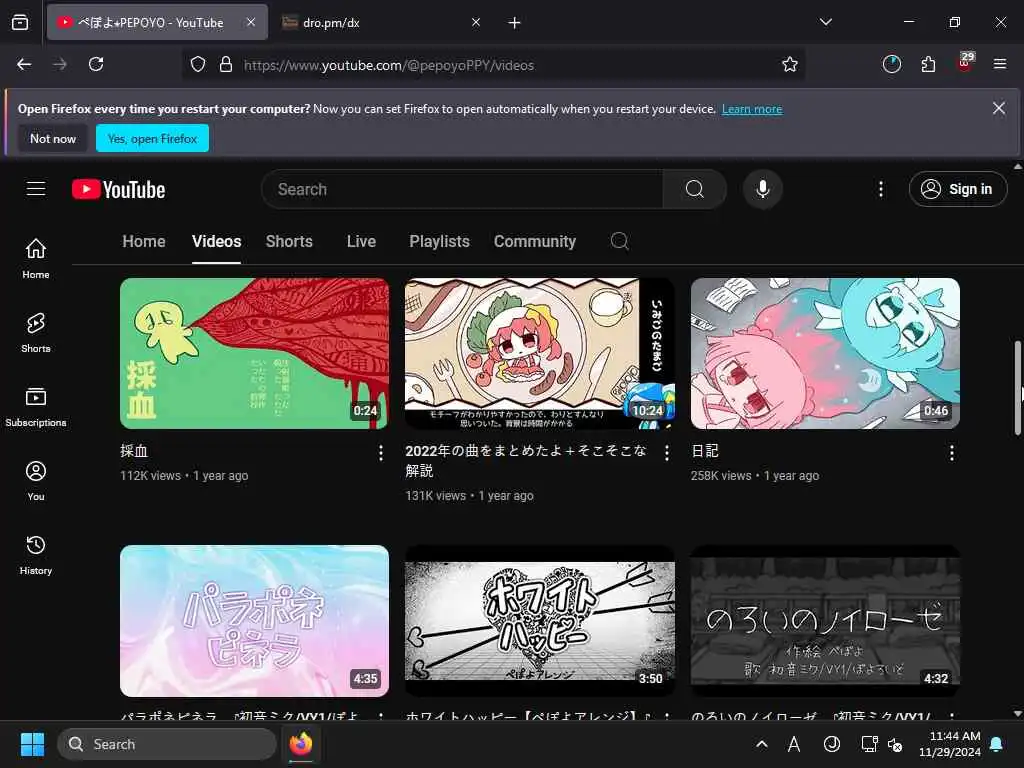The height and width of the screenshot is (768, 1024).
Task: Go back to the previous page
Action: click(x=24, y=65)
